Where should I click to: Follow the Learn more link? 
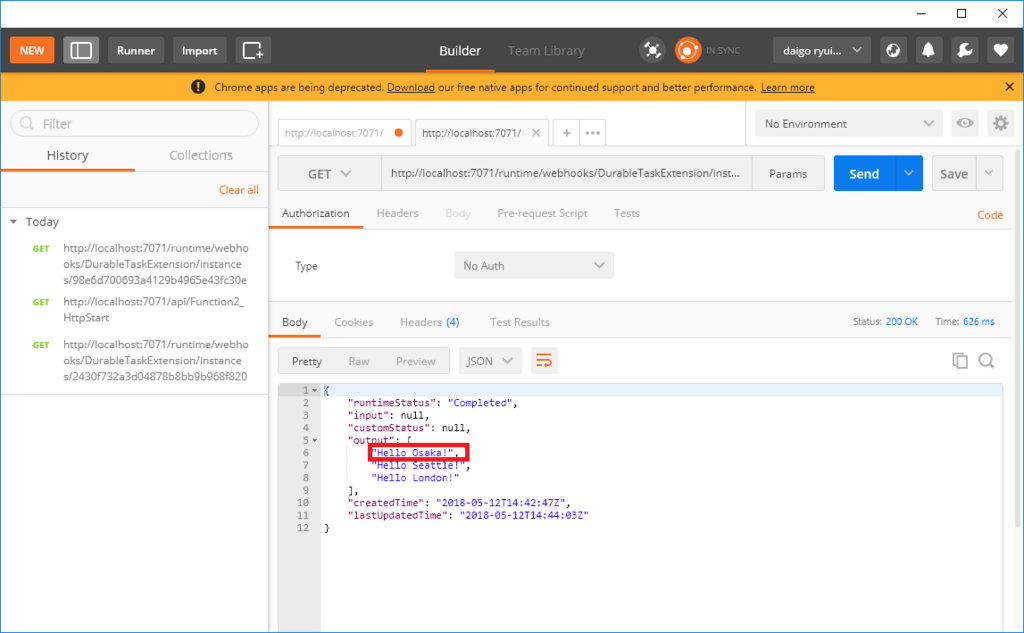click(788, 88)
